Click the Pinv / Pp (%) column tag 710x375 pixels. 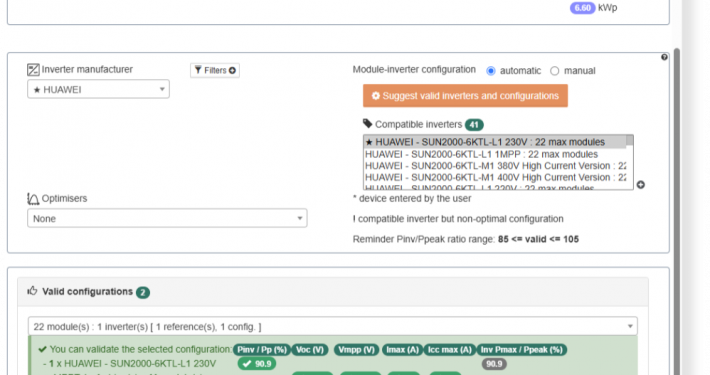[x=262, y=350]
